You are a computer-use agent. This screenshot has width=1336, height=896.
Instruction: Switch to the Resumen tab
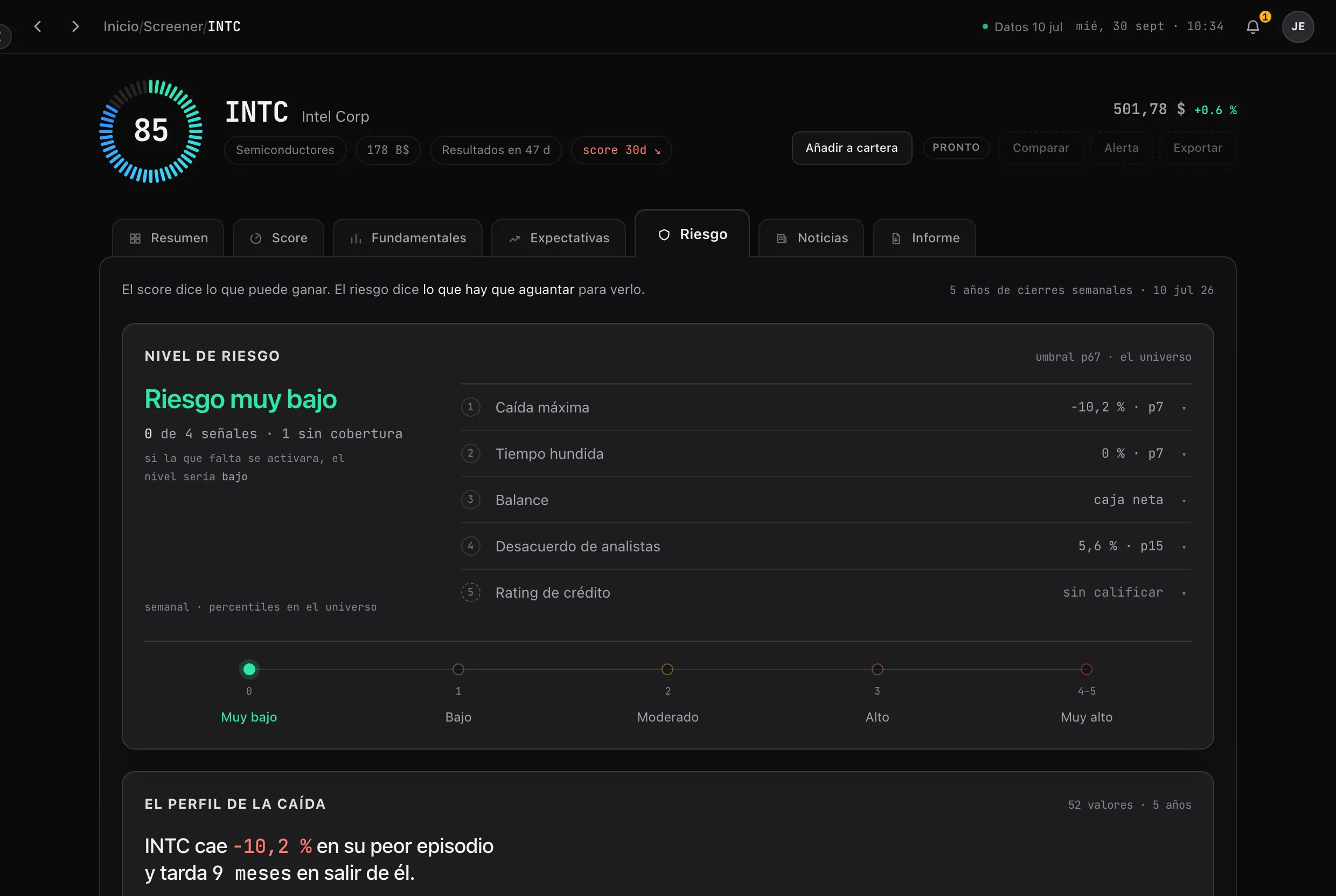tap(168, 237)
